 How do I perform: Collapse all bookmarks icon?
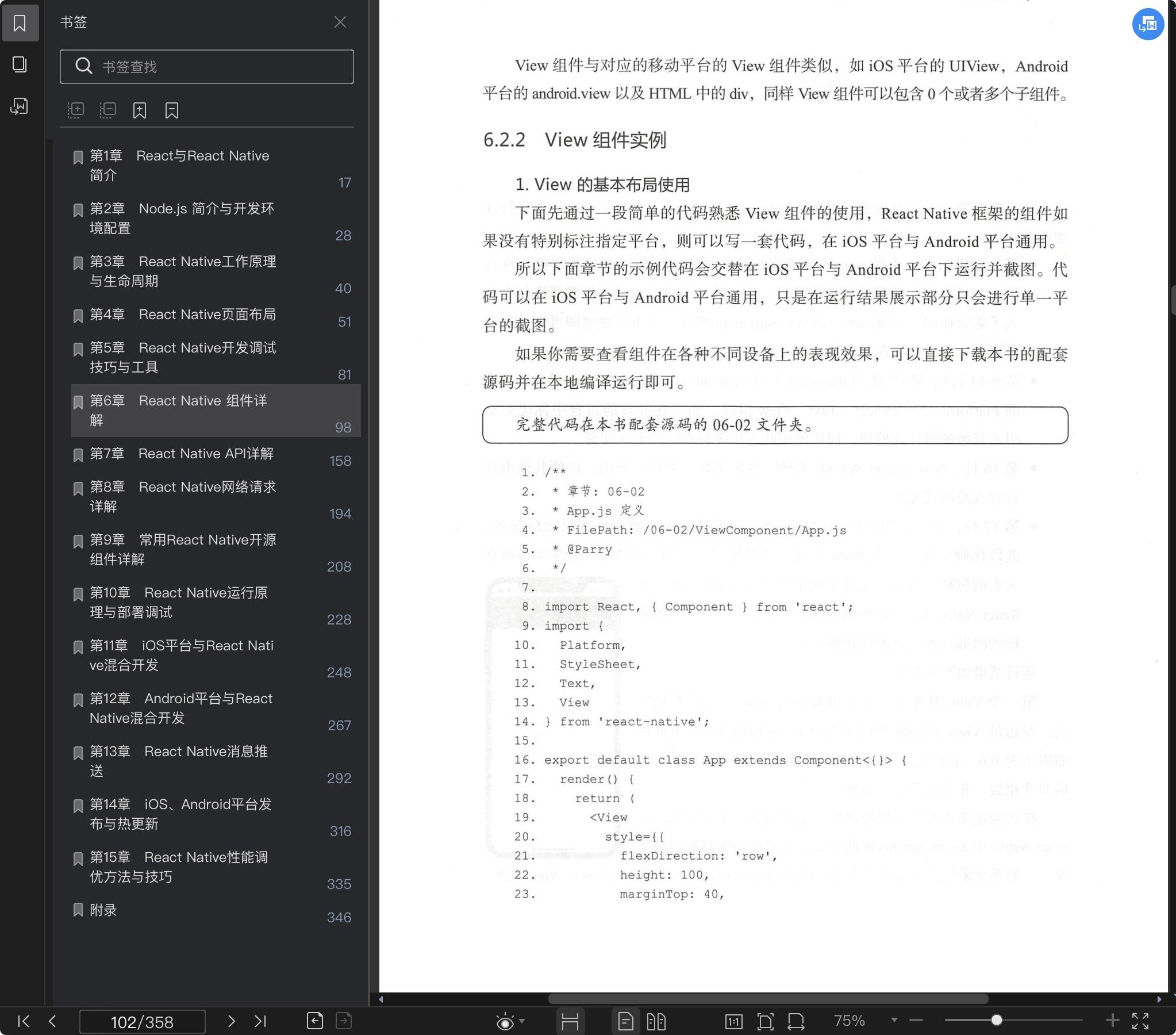pyautogui.click(x=107, y=110)
